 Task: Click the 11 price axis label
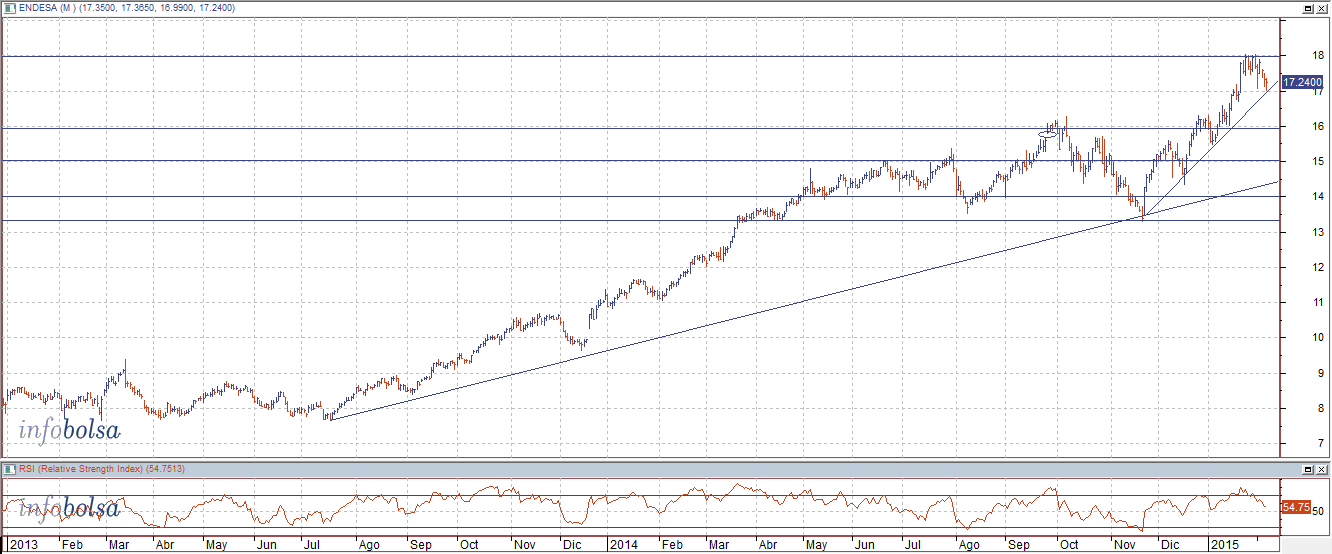(x=1319, y=302)
